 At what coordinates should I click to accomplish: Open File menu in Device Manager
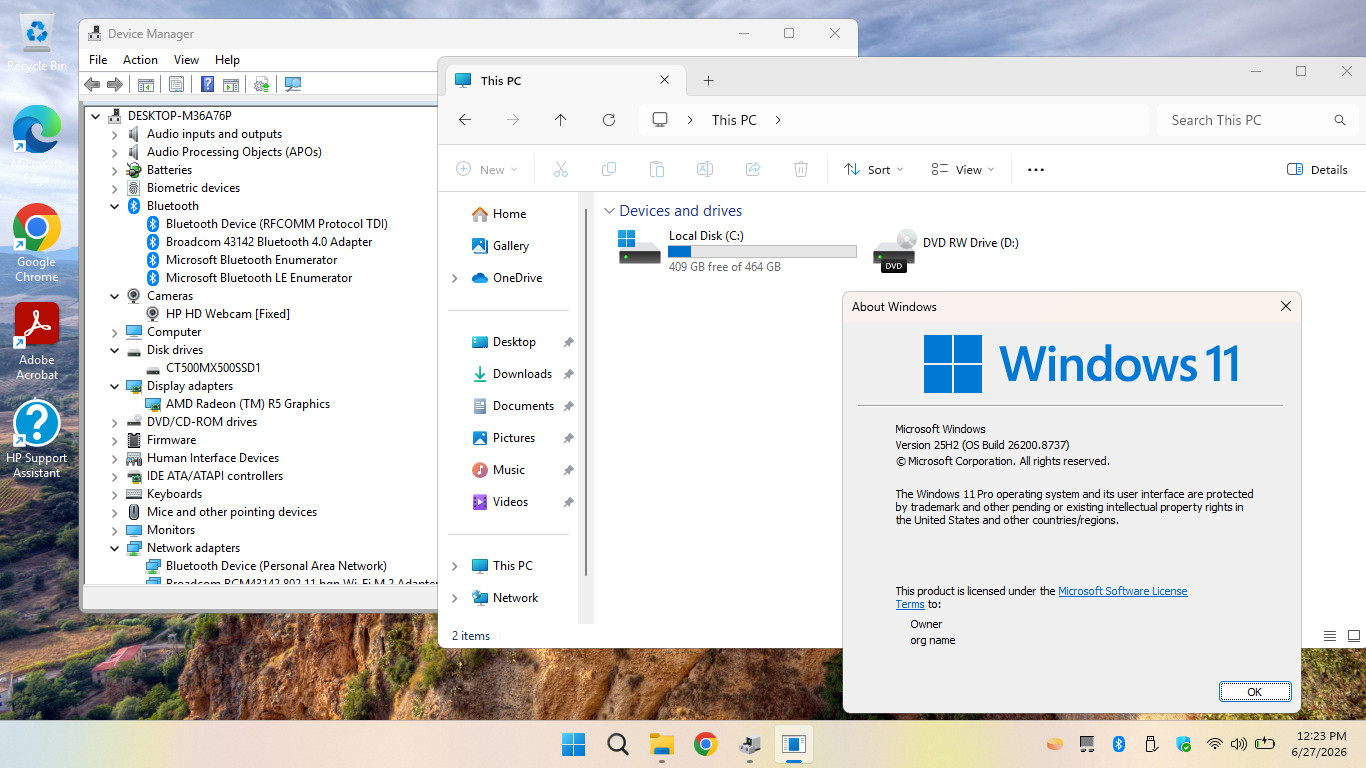coord(98,60)
